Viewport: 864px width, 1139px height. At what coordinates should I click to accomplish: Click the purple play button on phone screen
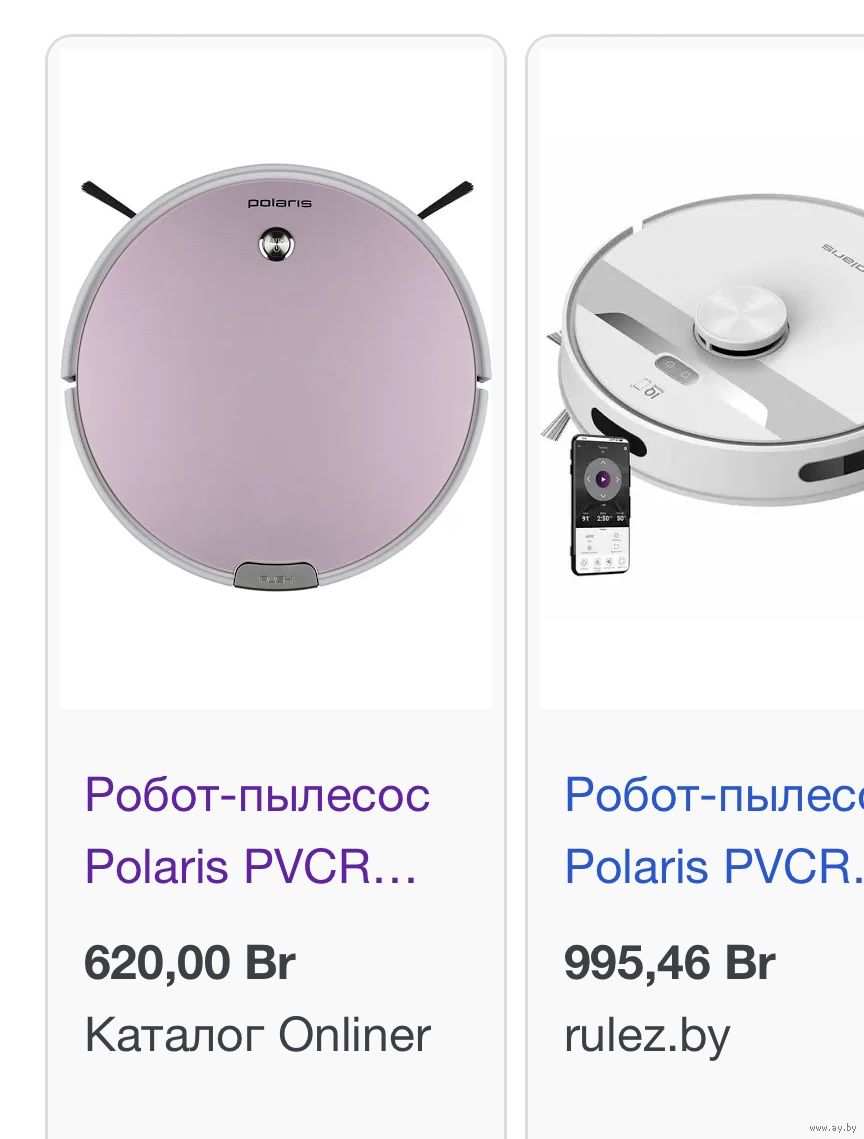tap(602, 479)
